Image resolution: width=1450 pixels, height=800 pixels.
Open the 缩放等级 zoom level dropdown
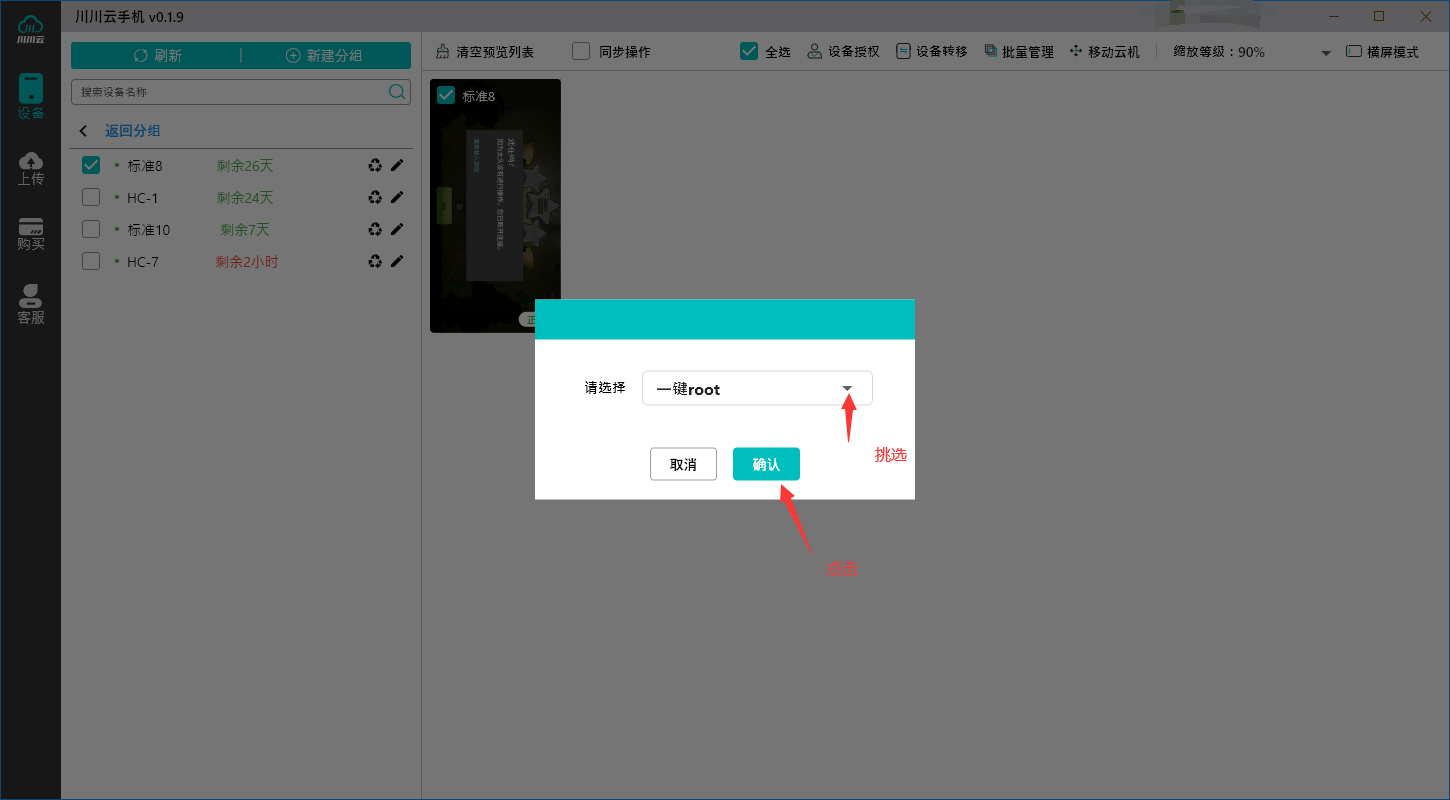tap(1325, 51)
